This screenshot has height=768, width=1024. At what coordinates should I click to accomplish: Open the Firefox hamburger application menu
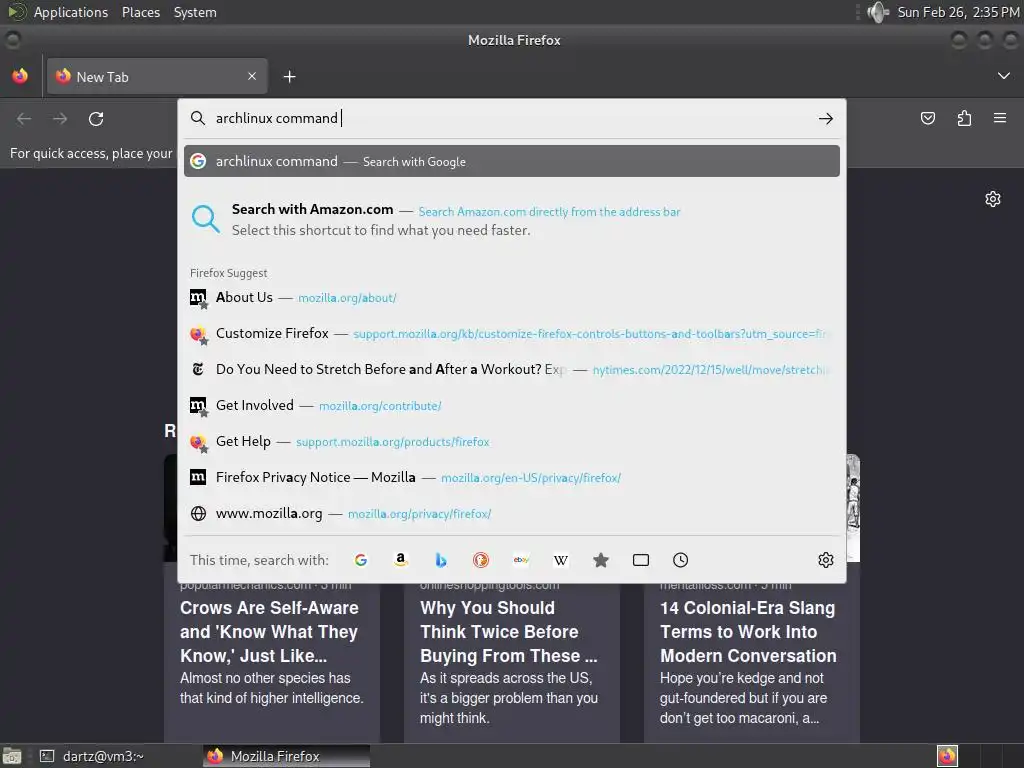point(1000,118)
